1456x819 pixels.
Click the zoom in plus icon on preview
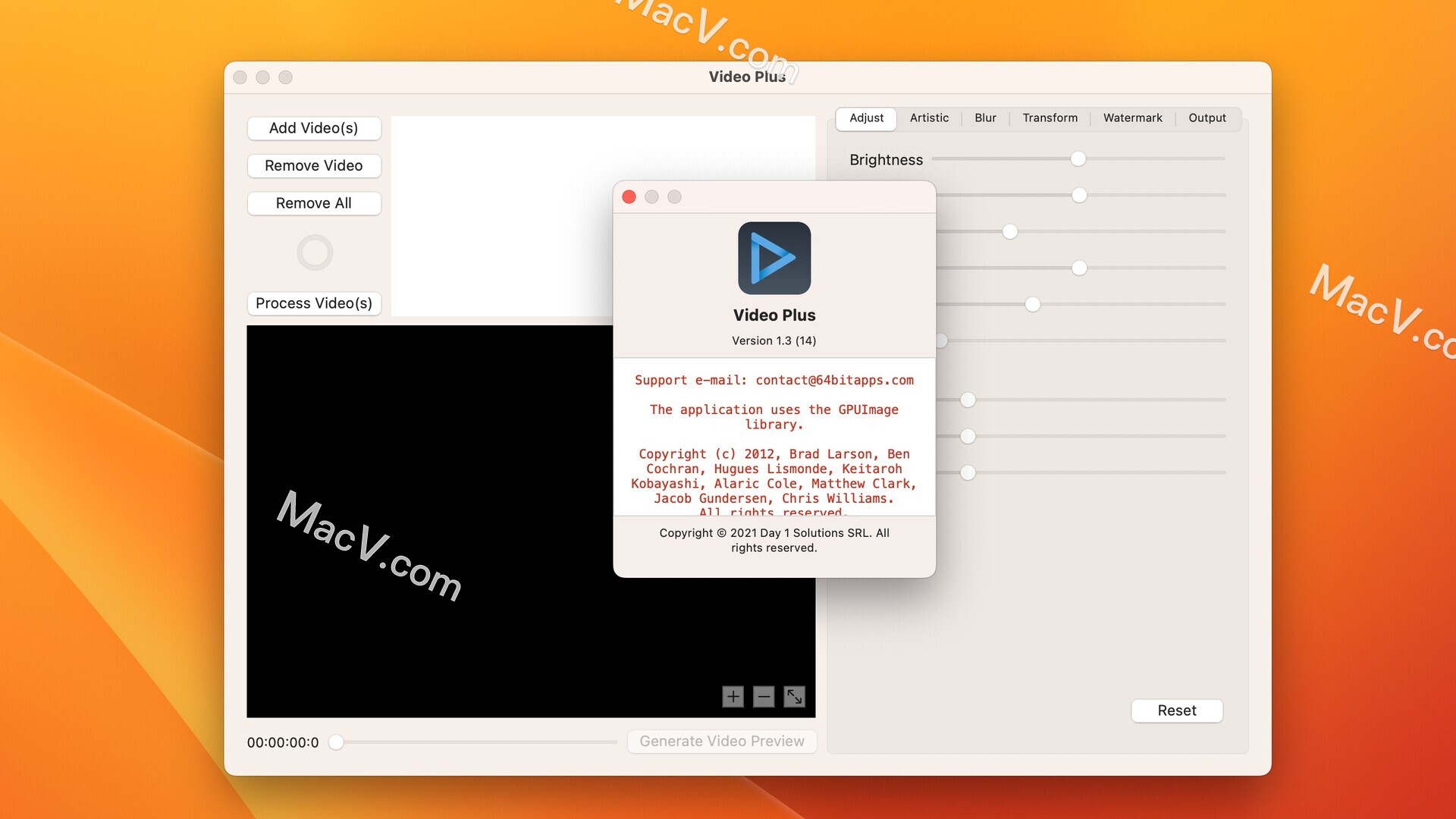click(733, 696)
